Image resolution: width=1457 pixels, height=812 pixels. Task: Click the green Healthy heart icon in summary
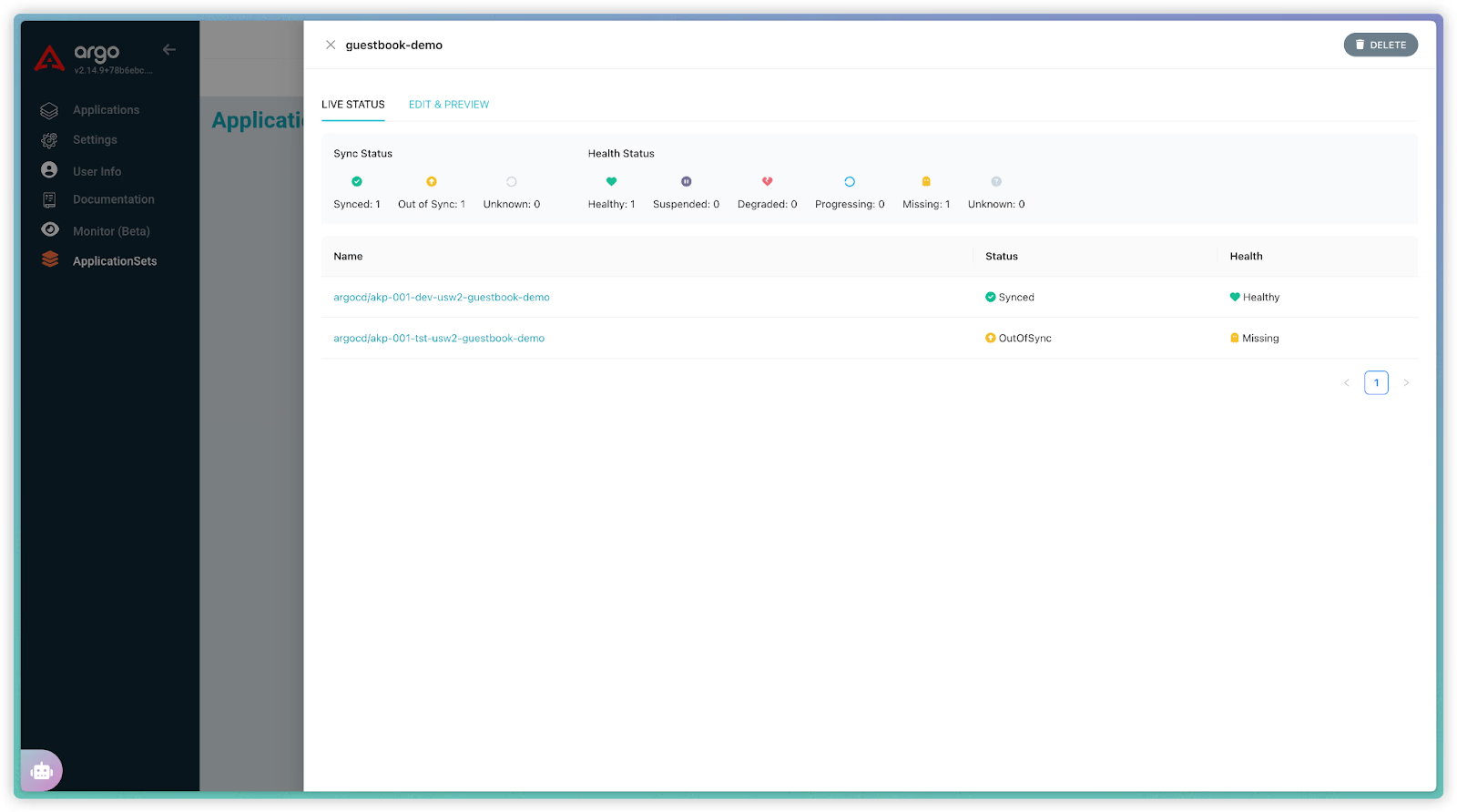[x=612, y=181]
